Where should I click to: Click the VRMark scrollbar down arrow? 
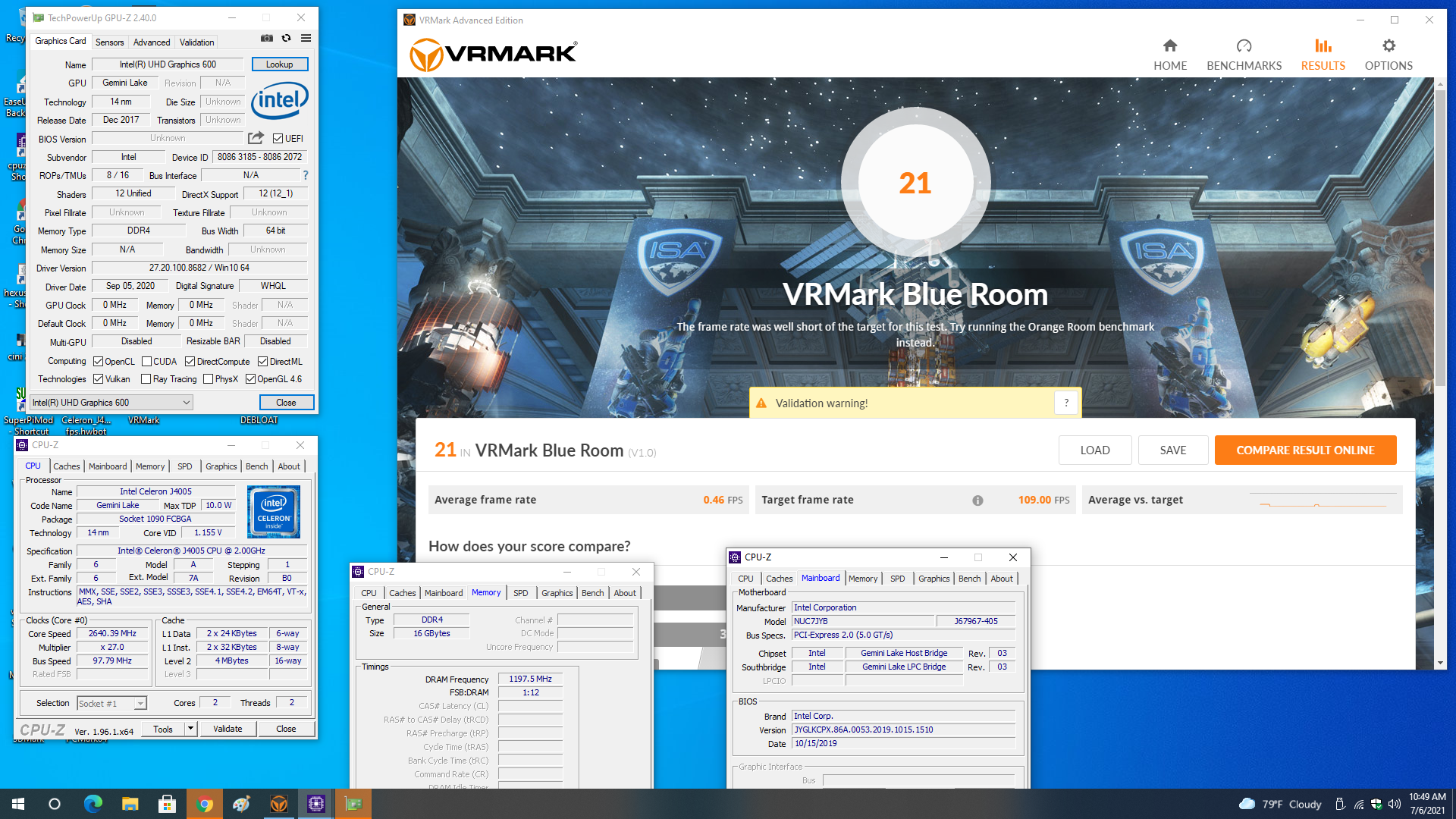tap(1440, 663)
